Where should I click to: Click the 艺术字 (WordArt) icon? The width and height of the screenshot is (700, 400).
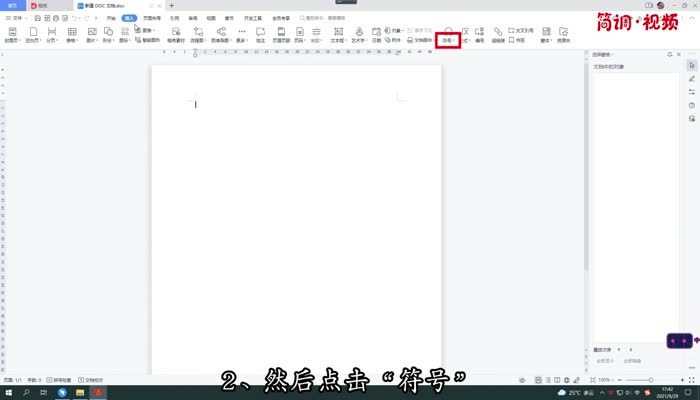359,36
